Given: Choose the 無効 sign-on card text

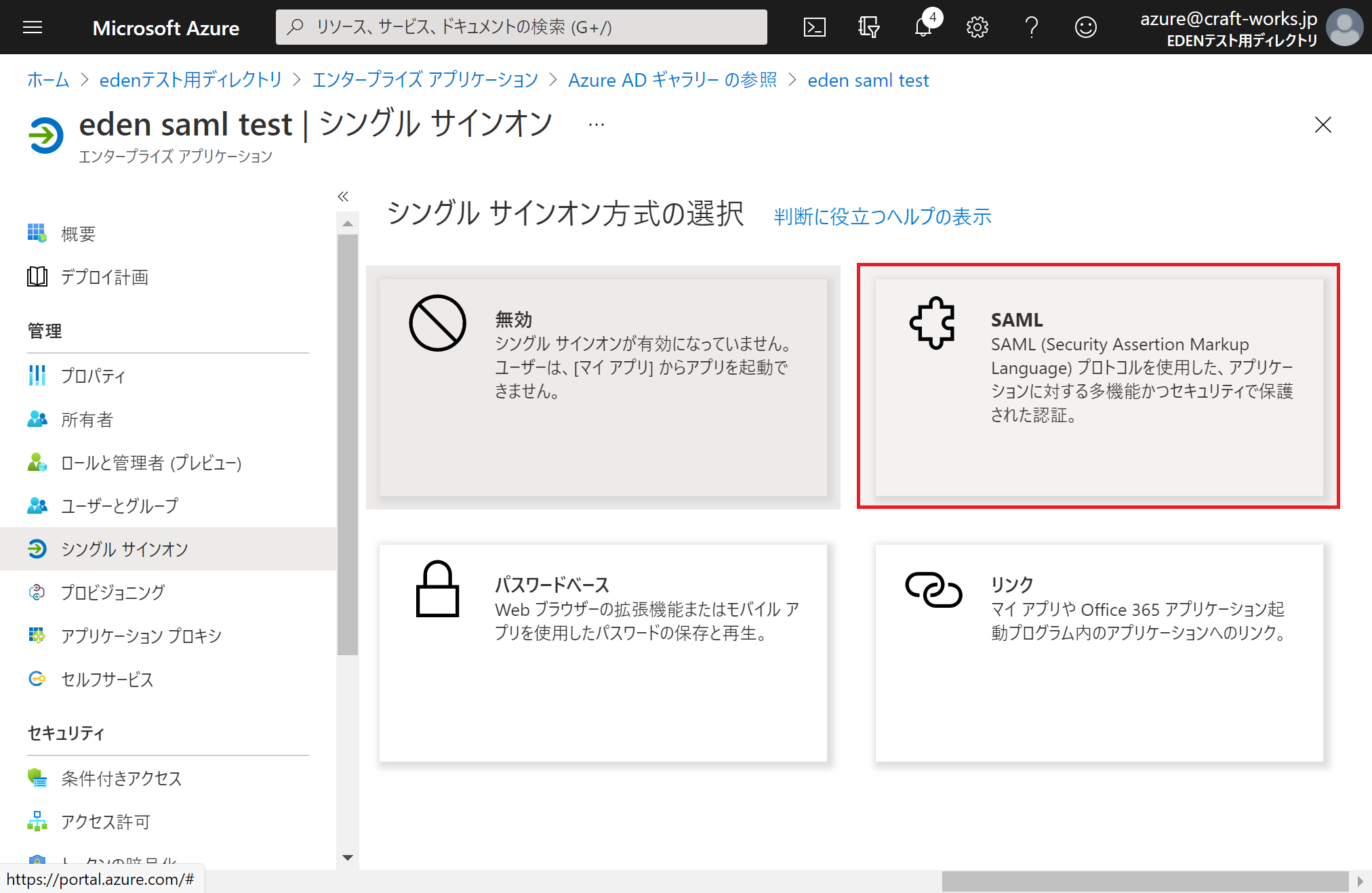Looking at the screenshot, I should (643, 354).
